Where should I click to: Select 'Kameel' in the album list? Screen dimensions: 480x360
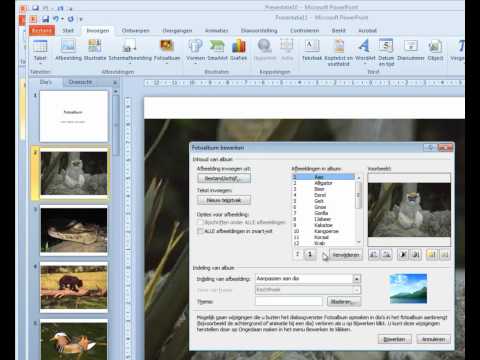[323, 237]
